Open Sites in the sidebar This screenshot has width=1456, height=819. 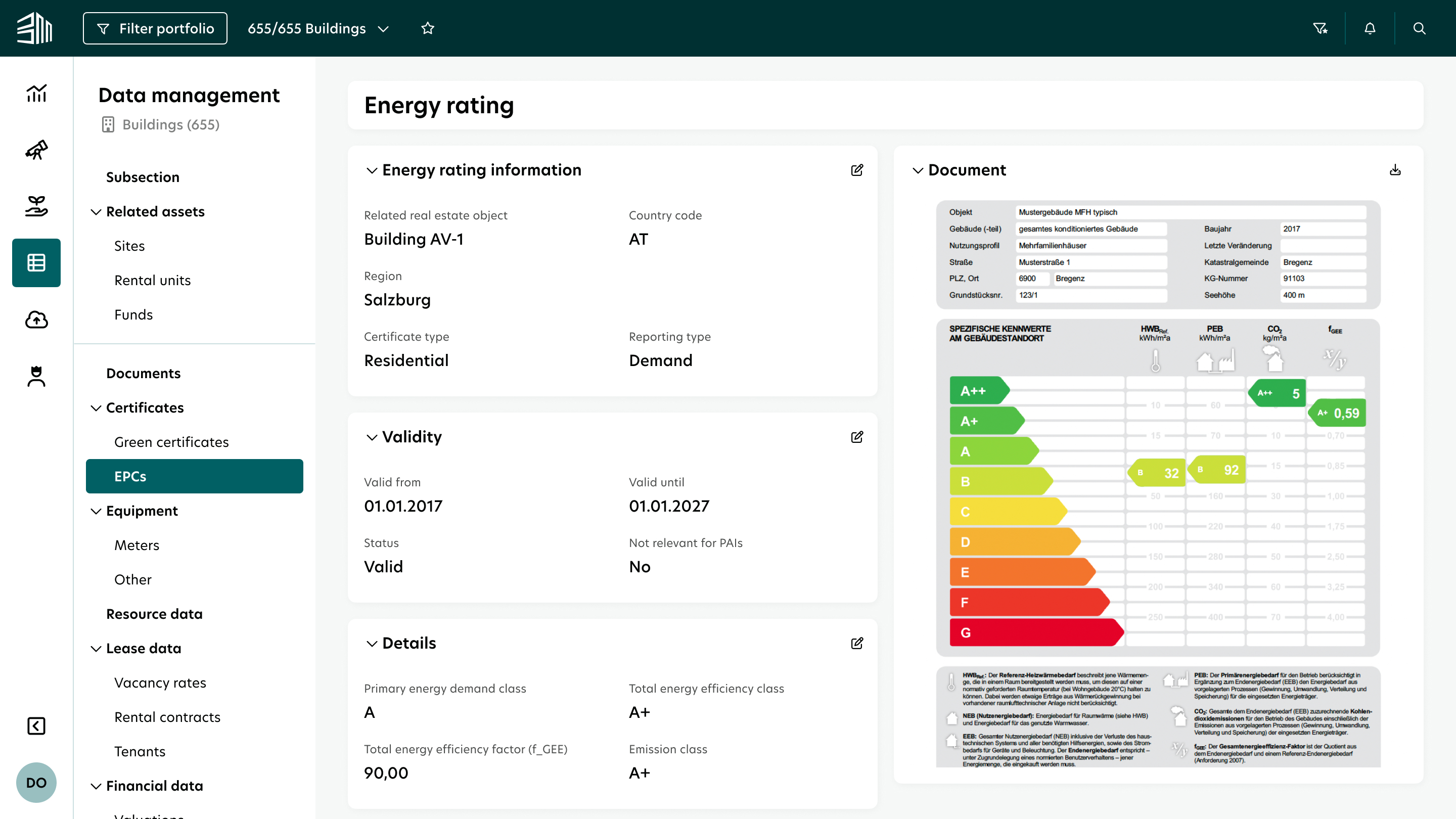129,246
